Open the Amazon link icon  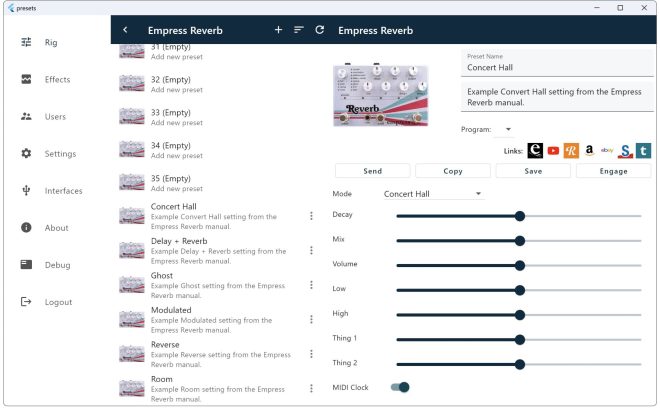[x=589, y=151]
